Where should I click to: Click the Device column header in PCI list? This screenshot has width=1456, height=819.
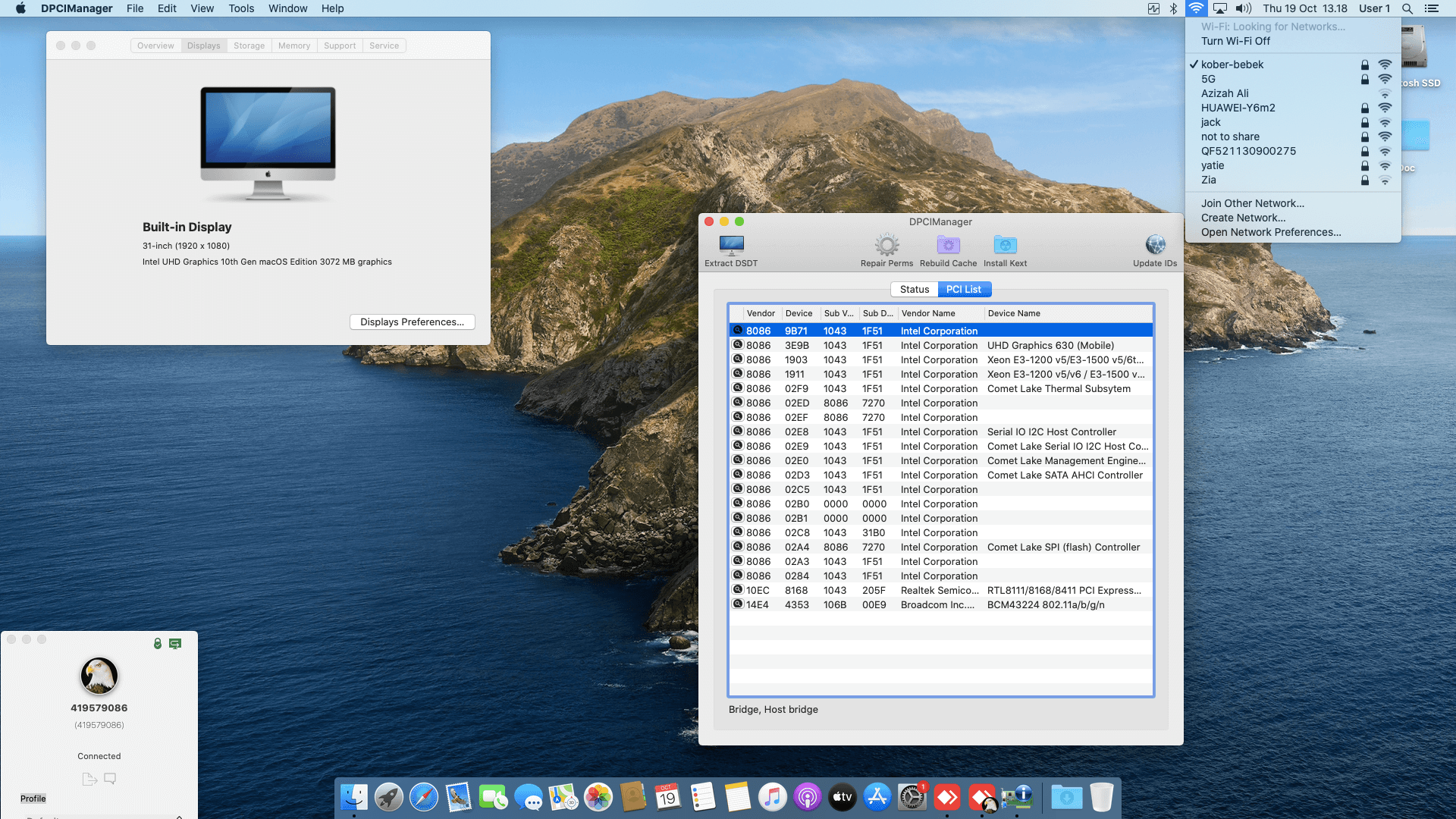pyautogui.click(x=799, y=313)
